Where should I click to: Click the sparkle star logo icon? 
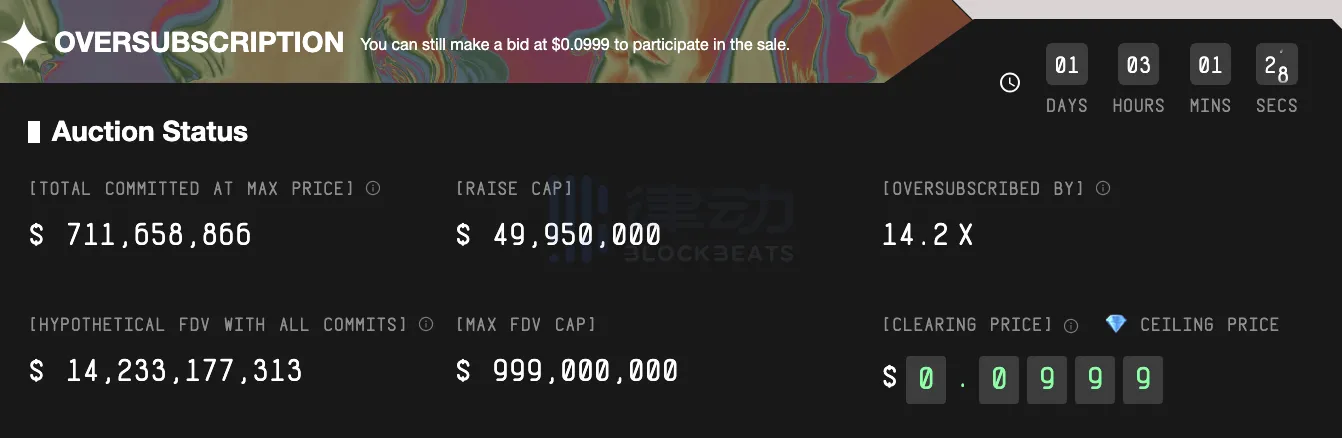23,43
